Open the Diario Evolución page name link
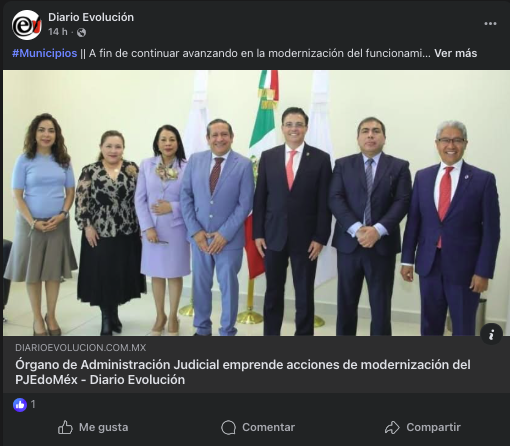 click(91, 17)
